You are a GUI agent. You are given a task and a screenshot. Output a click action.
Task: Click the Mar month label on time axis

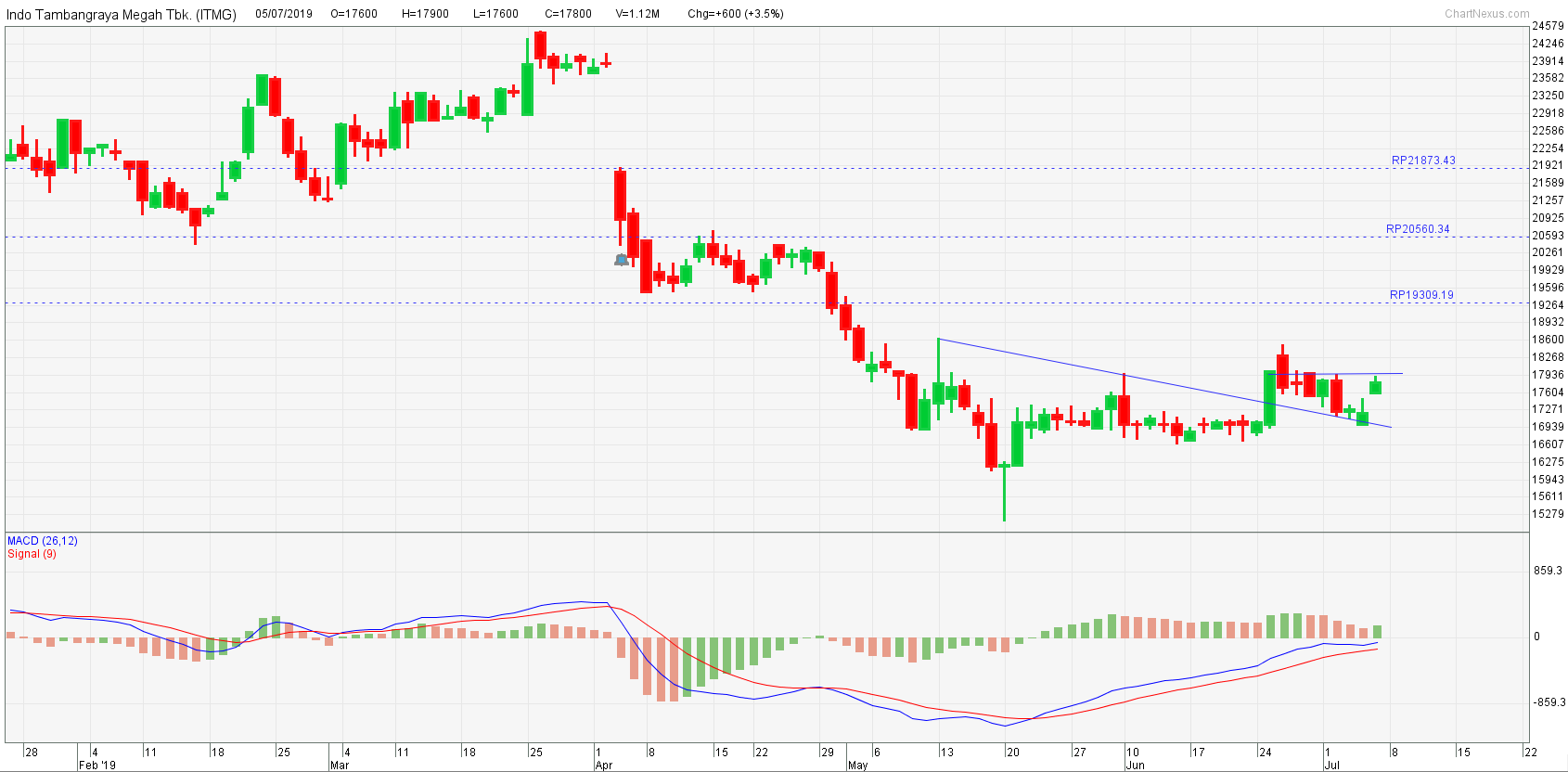tap(340, 766)
